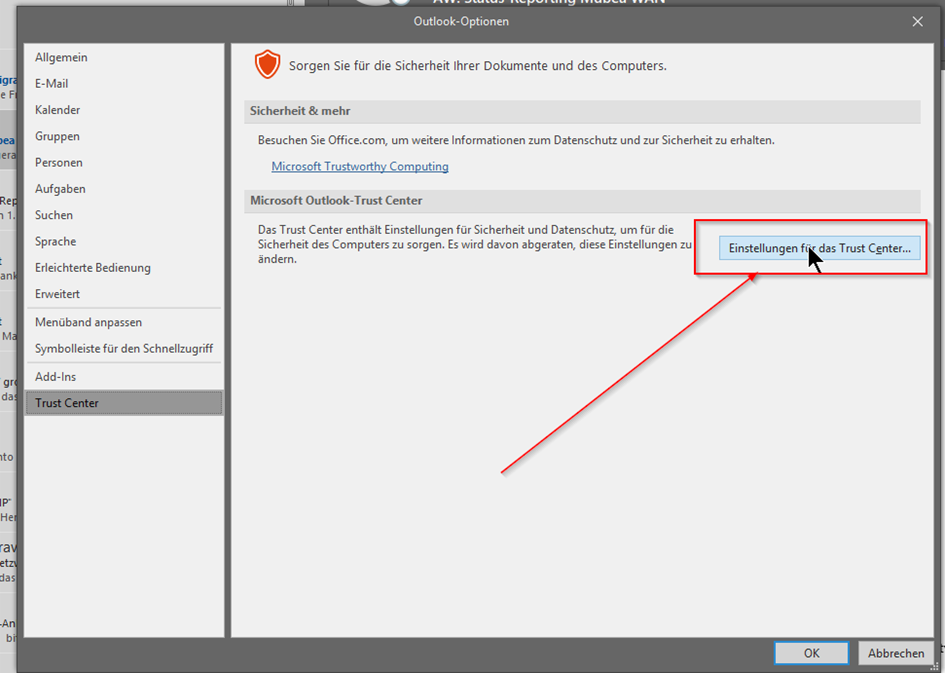
Task: Click the Outlook-Optionen title bar text
Action: click(x=461, y=22)
